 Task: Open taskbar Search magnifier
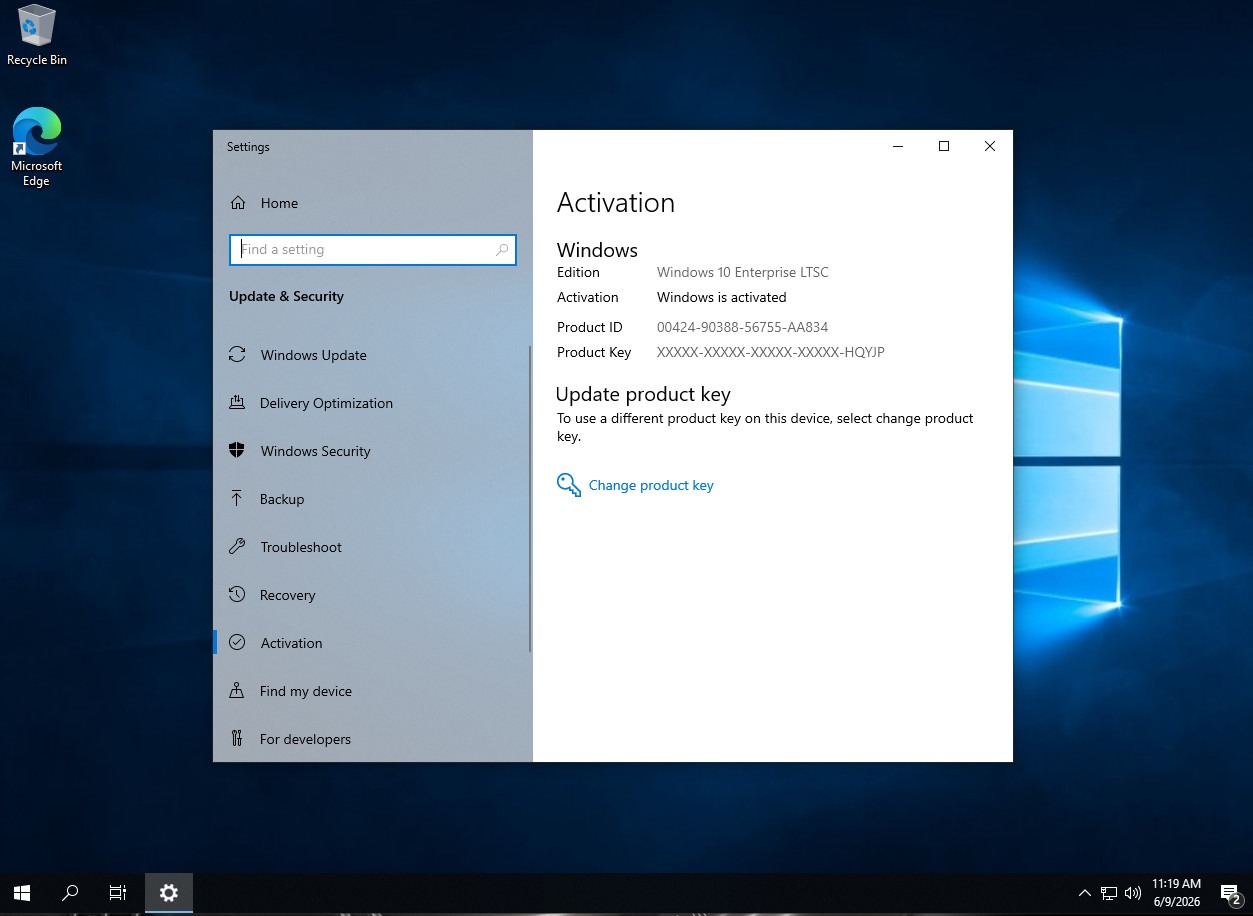pyautogui.click(x=70, y=893)
